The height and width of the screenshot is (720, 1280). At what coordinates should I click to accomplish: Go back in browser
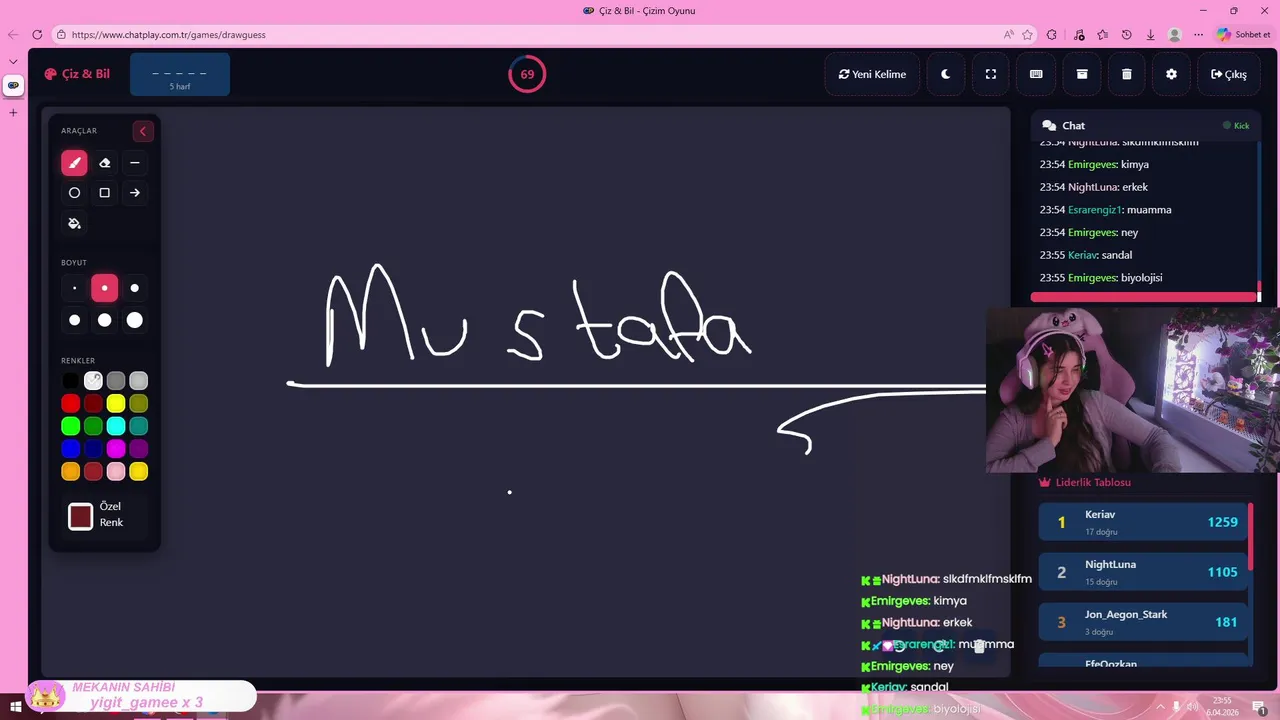13,34
